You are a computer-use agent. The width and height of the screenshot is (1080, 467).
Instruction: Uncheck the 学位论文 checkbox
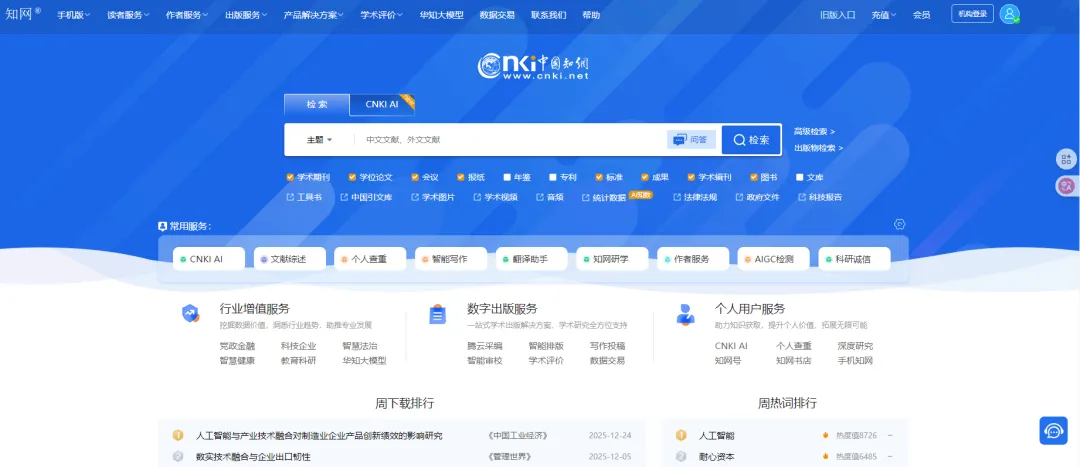(x=352, y=177)
